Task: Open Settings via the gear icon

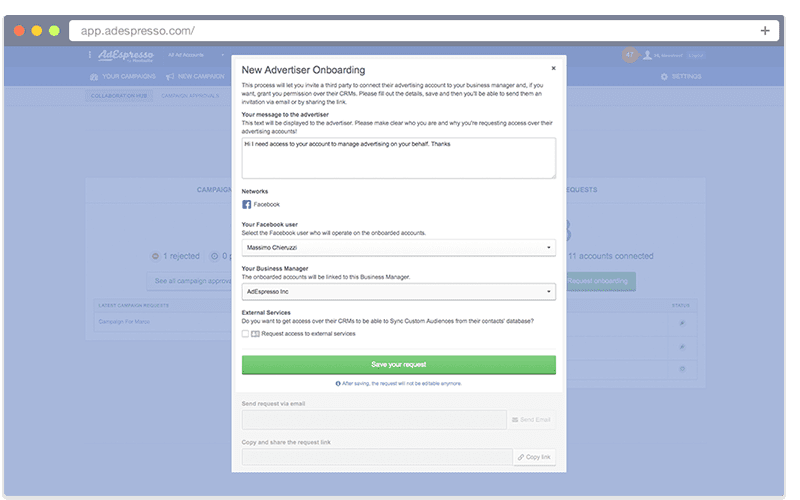Action: 664,77
